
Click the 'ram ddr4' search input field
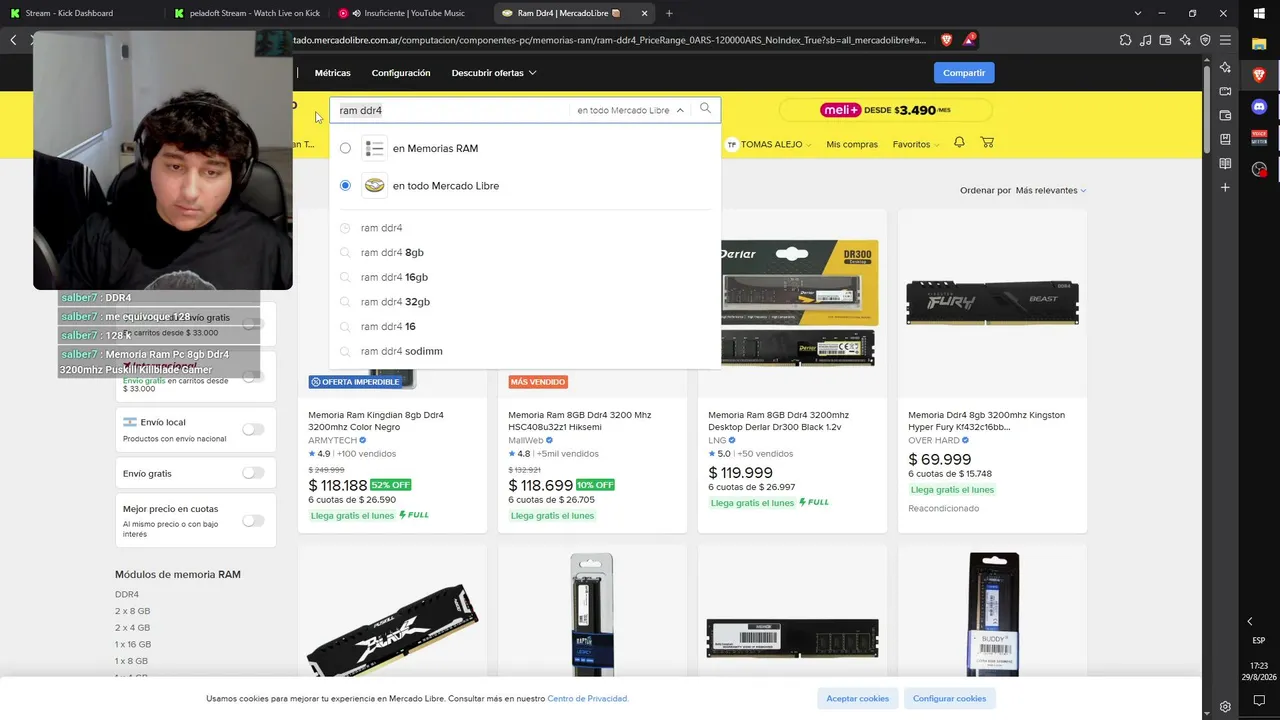click(450, 110)
